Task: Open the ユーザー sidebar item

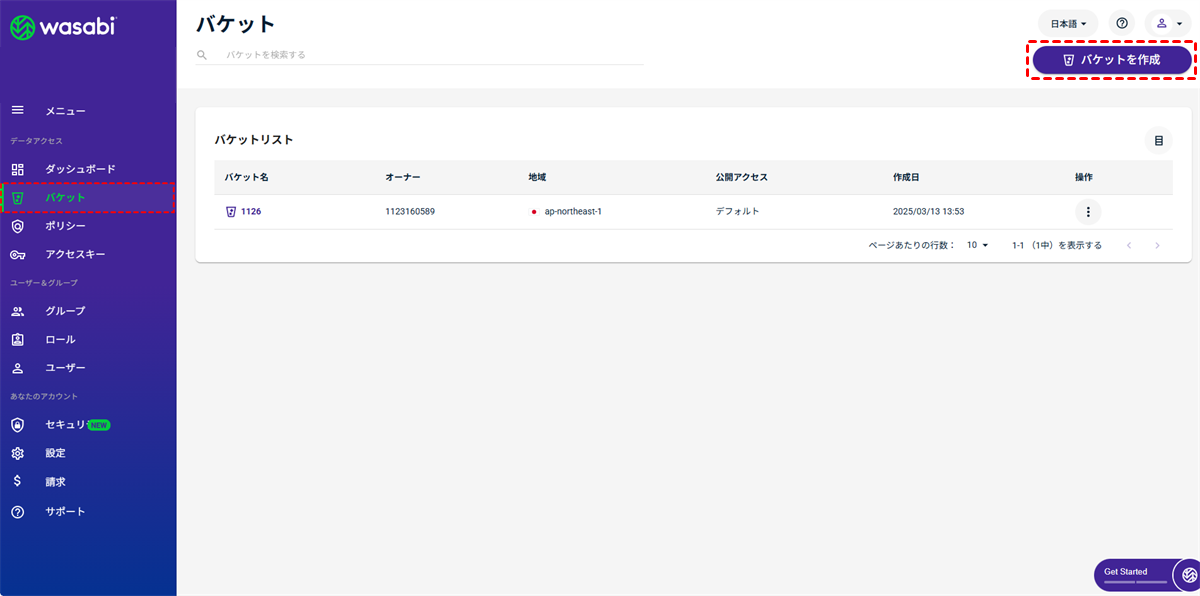Action: (88, 368)
